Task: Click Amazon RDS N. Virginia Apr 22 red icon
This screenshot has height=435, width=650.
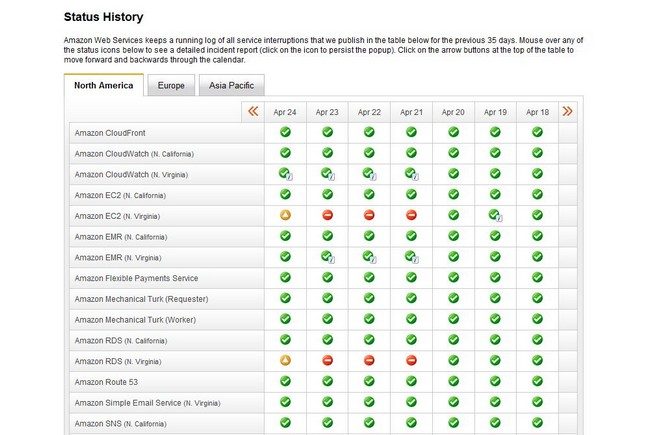Action: tap(369, 360)
